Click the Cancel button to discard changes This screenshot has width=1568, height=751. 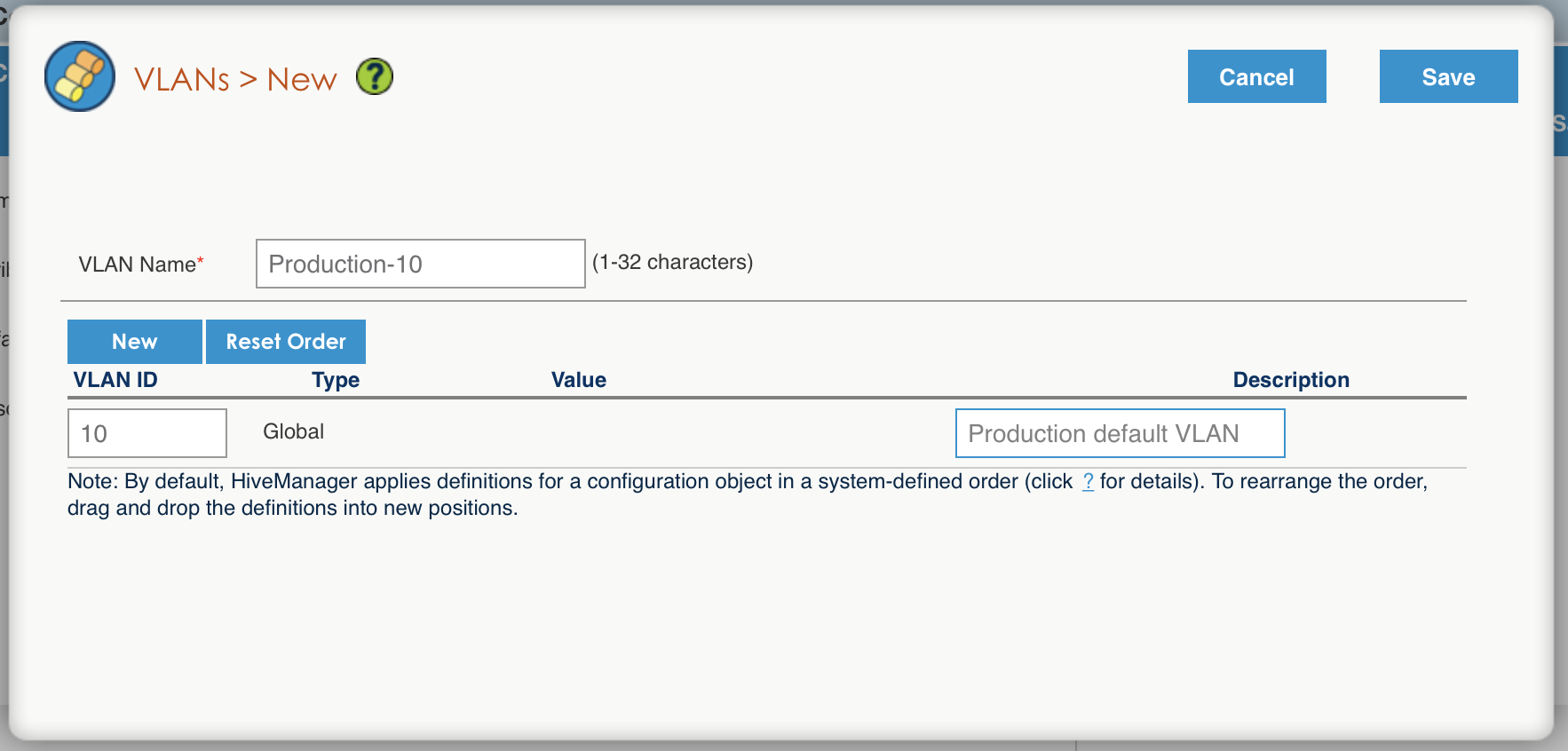point(1256,76)
